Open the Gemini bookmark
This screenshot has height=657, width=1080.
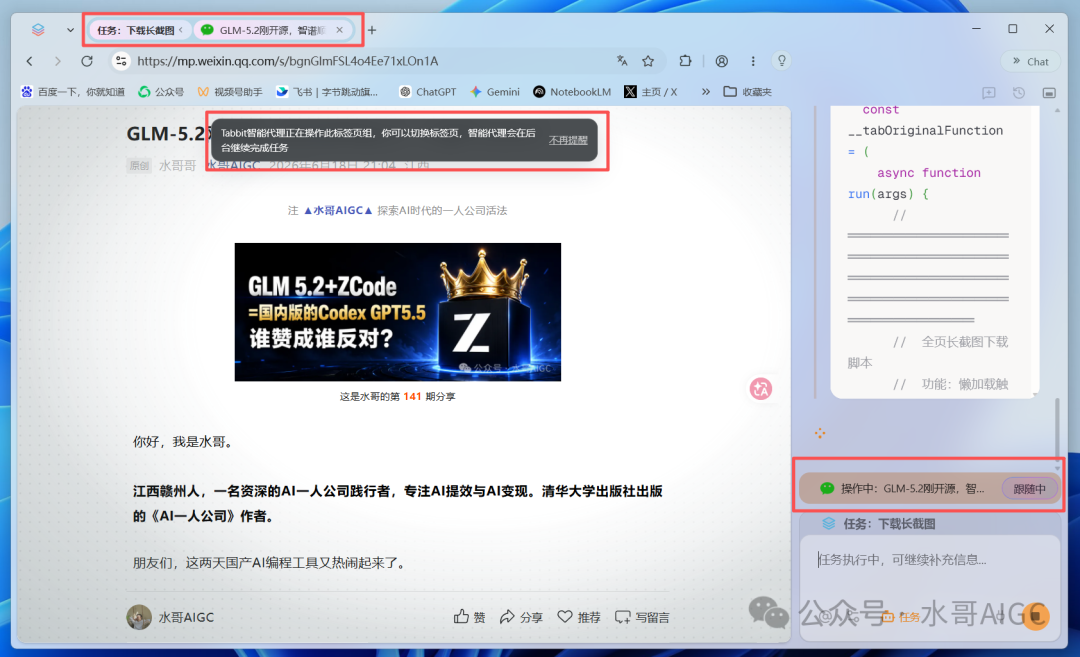pyautogui.click(x=495, y=92)
